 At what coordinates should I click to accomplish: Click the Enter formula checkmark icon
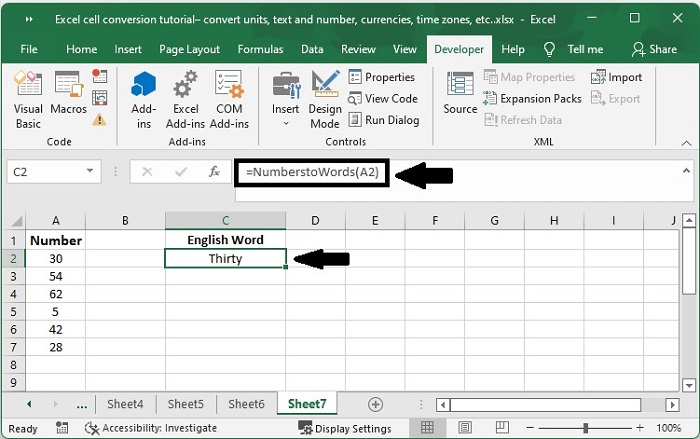pos(181,171)
